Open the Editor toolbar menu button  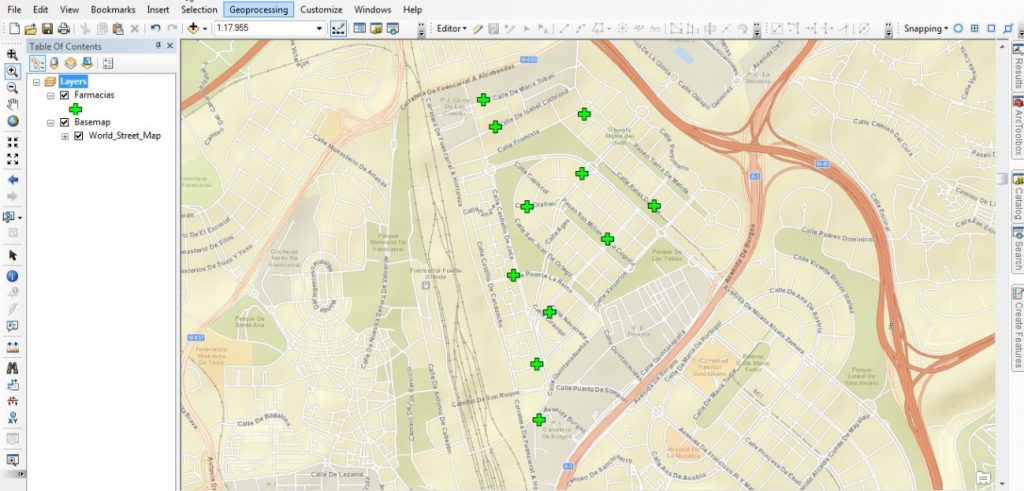451,28
